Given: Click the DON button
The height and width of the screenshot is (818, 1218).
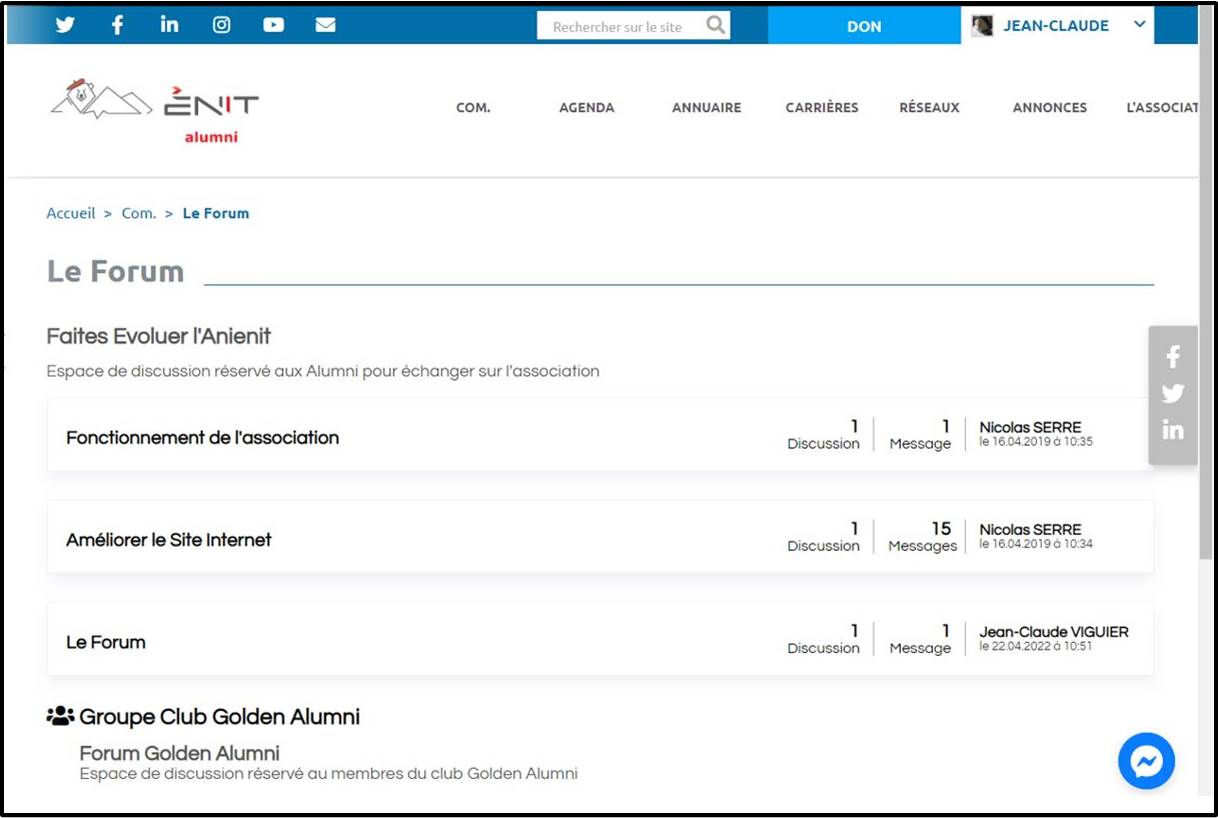Looking at the screenshot, I should point(864,26).
